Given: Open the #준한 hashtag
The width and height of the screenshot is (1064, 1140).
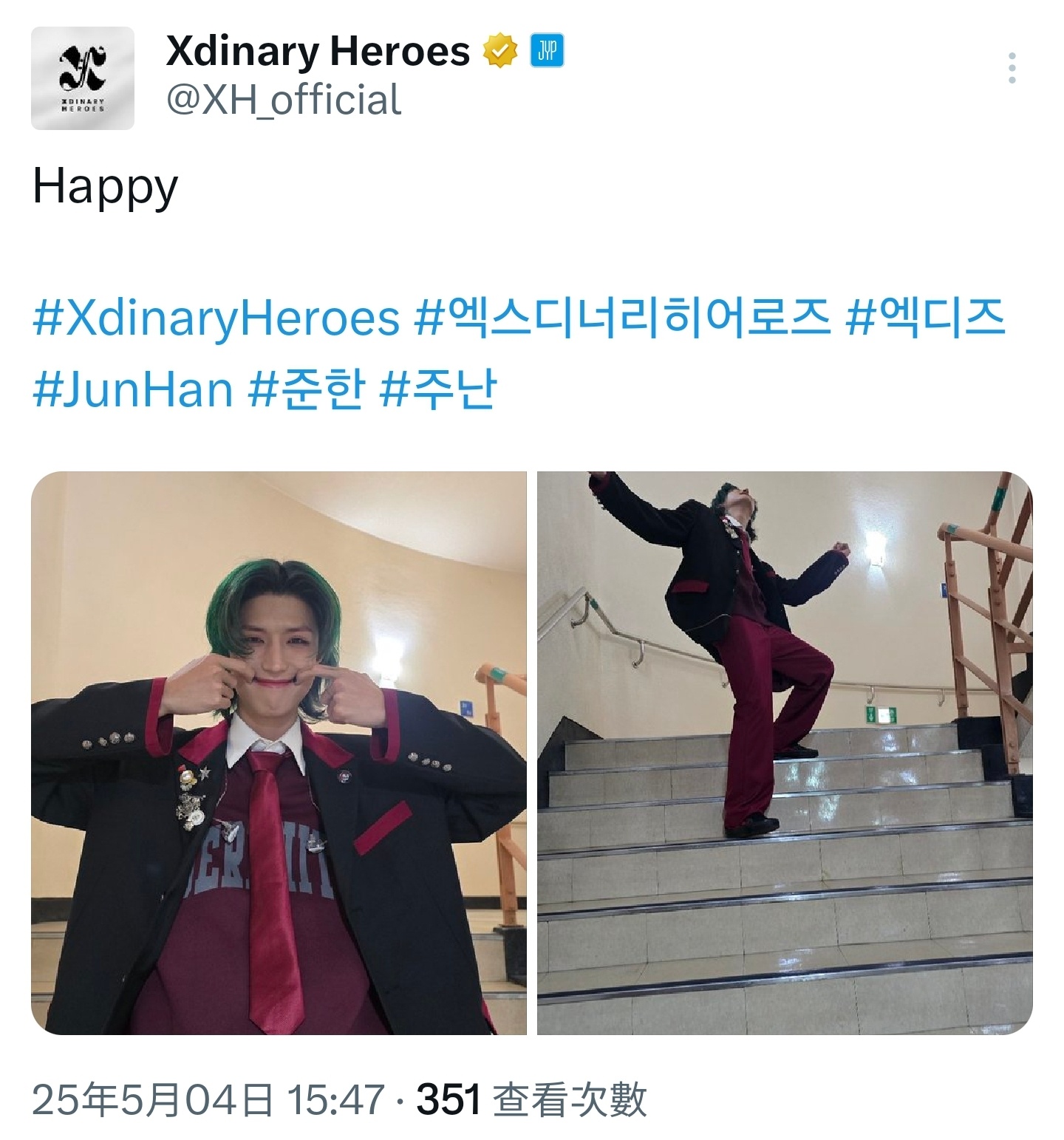Looking at the screenshot, I should tap(307, 389).
